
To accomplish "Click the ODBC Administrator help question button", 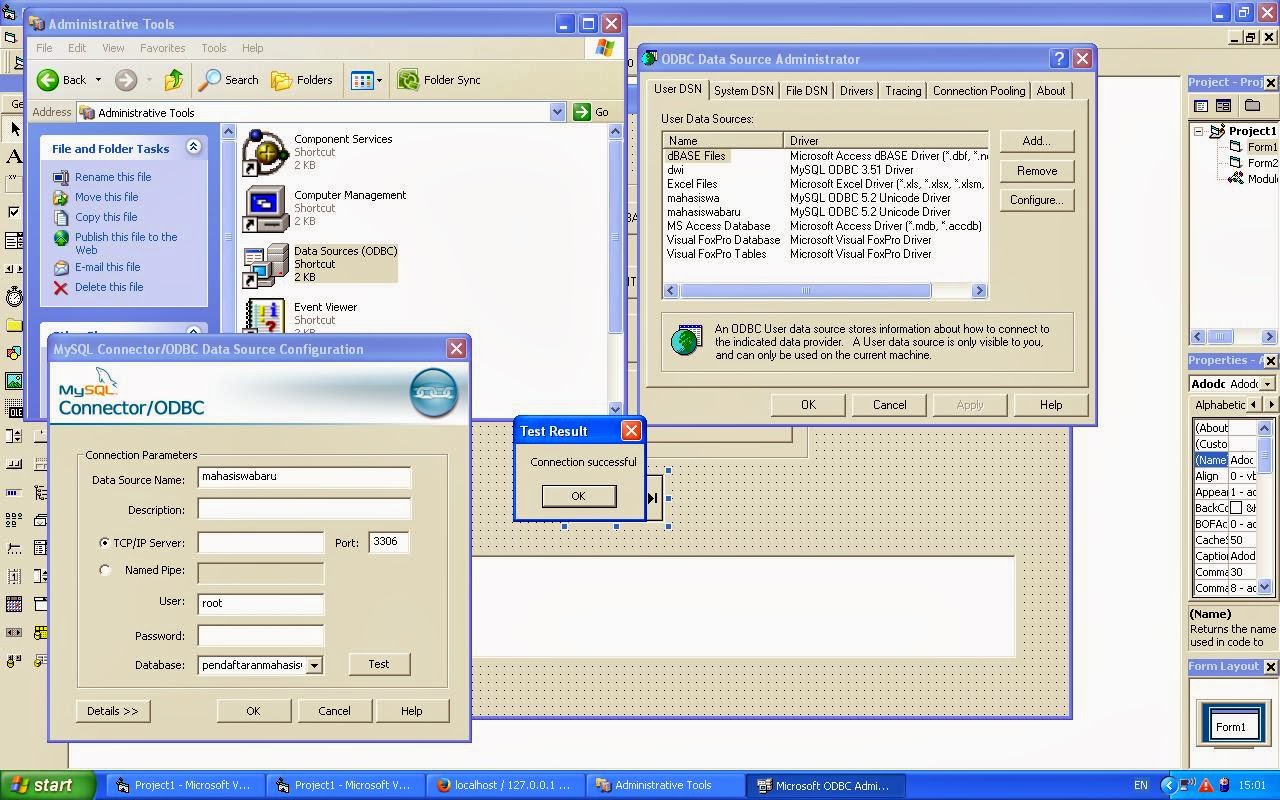I will click(1059, 59).
